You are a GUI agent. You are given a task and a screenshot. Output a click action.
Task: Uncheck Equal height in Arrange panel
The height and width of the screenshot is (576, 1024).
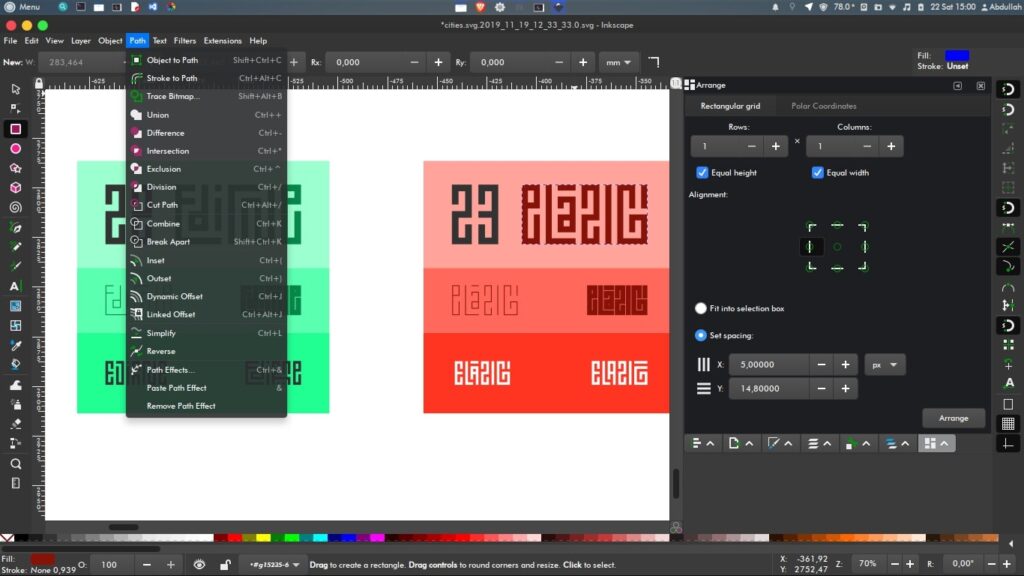[702, 172]
